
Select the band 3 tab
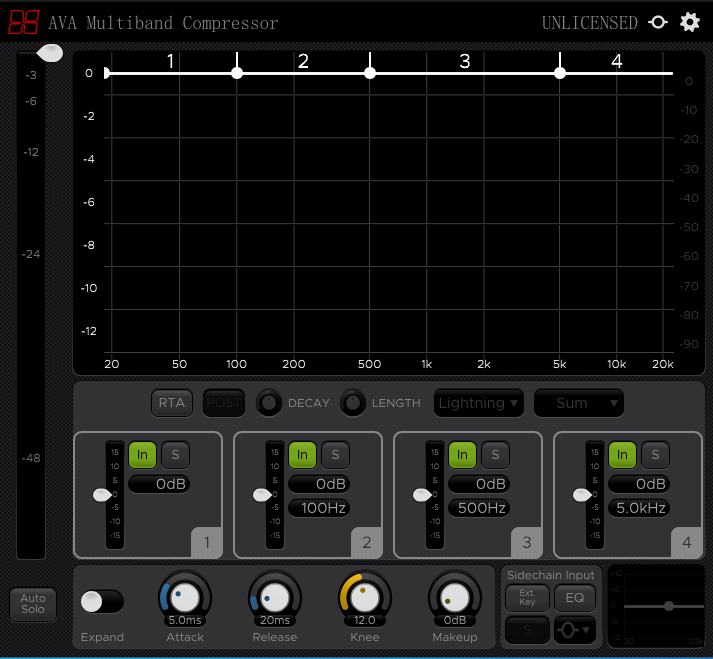(527, 542)
